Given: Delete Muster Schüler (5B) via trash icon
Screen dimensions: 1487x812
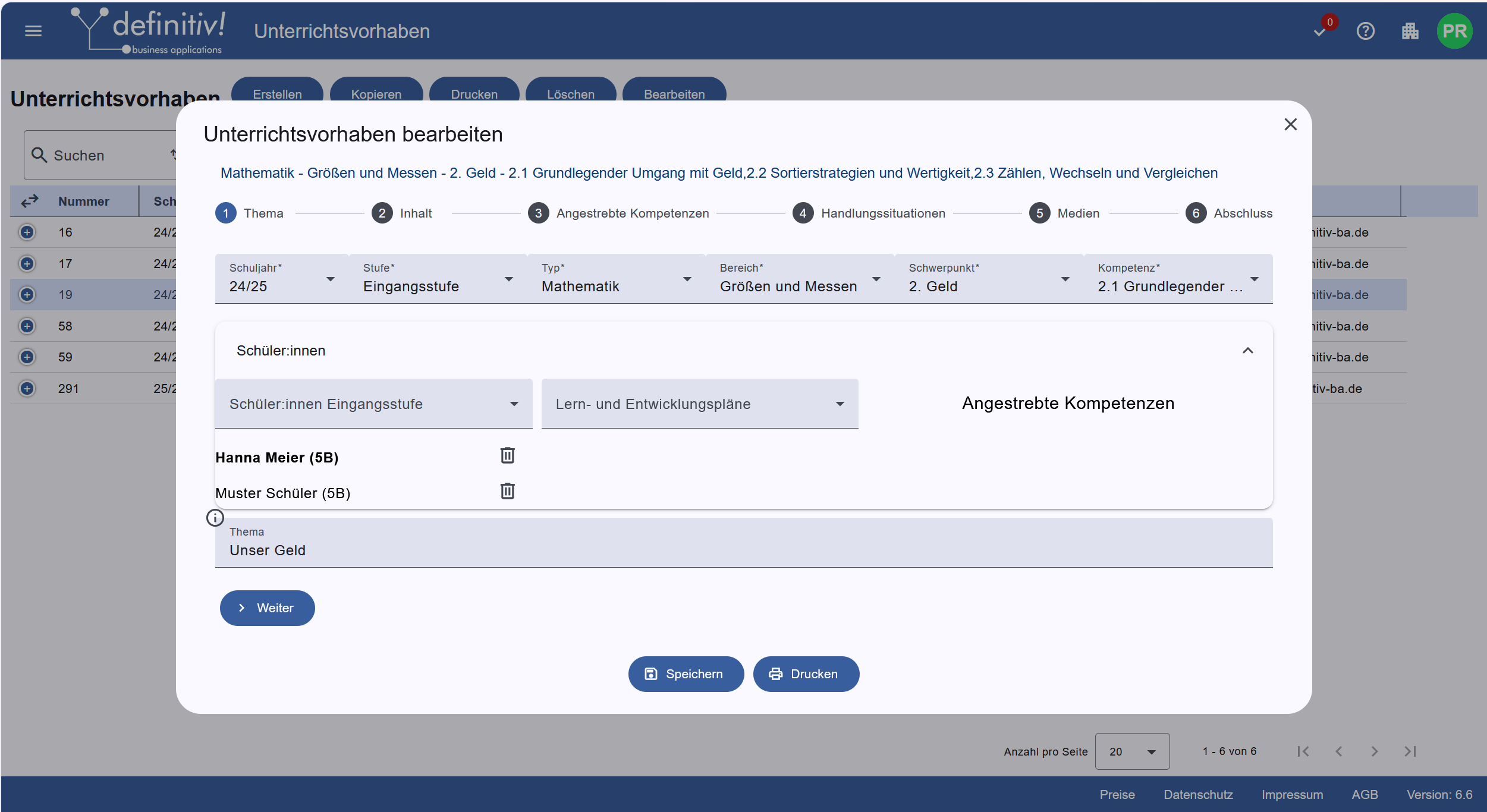Looking at the screenshot, I should [x=507, y=491].
